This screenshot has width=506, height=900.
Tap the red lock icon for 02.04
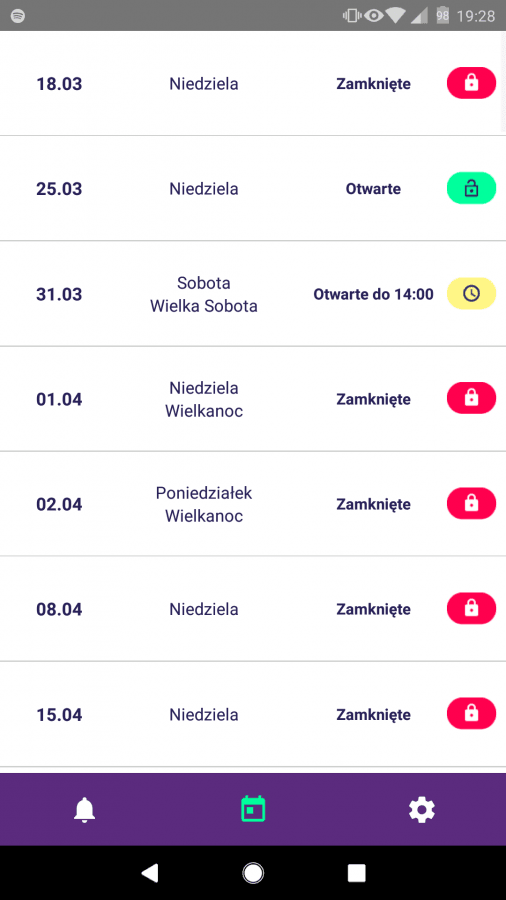pyautogui.click(x=471, y=503)
